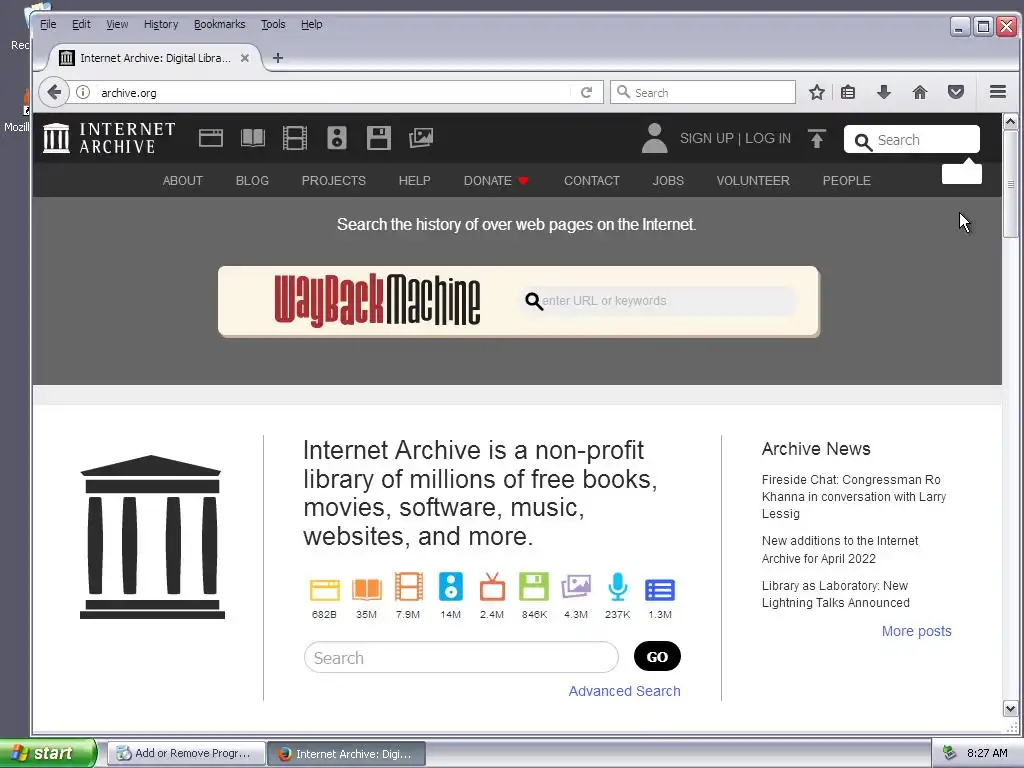Click the PROJECTS link
1024x768 pixels.
pyautogui.click(x=334, y=180)
